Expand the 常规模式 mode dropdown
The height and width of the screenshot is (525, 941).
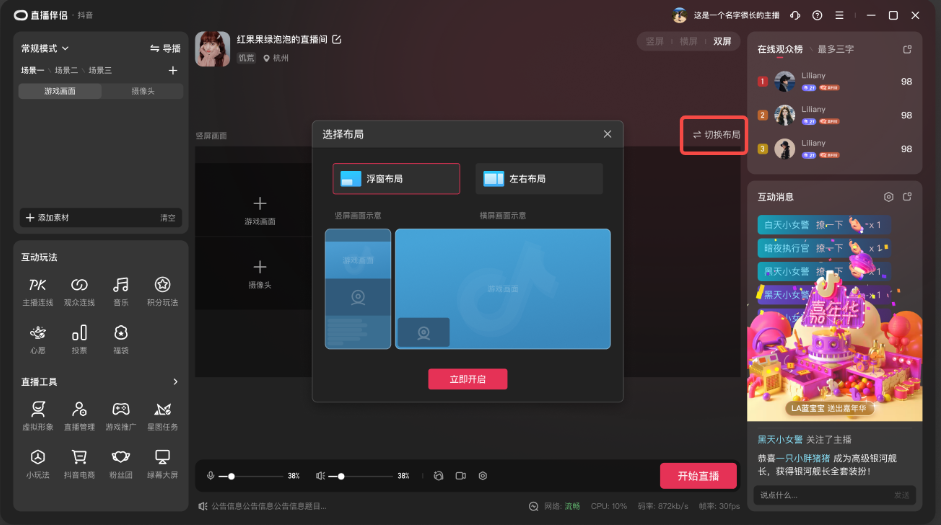click(45, 48)
